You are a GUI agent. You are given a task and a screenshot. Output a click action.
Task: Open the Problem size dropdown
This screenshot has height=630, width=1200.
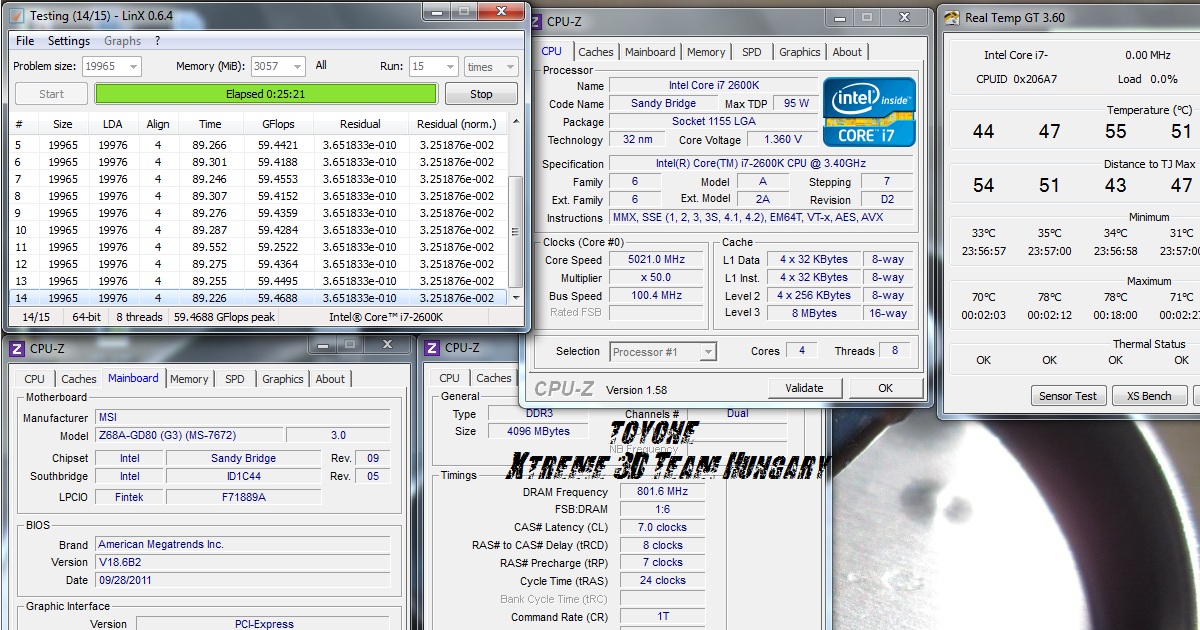click(x=112, y=66)
